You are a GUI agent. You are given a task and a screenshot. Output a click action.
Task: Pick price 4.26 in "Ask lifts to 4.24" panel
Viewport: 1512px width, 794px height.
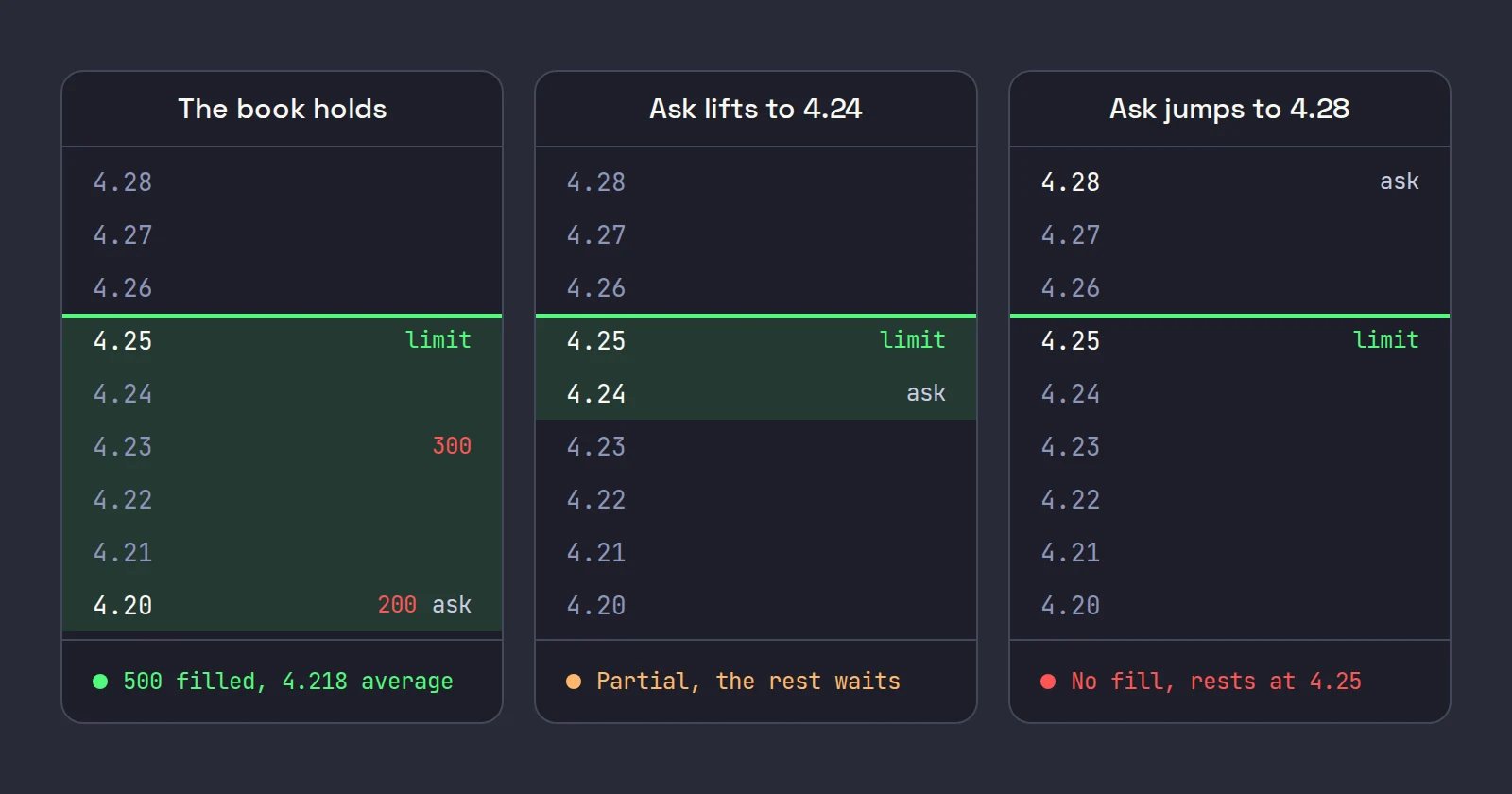point(596,287)
